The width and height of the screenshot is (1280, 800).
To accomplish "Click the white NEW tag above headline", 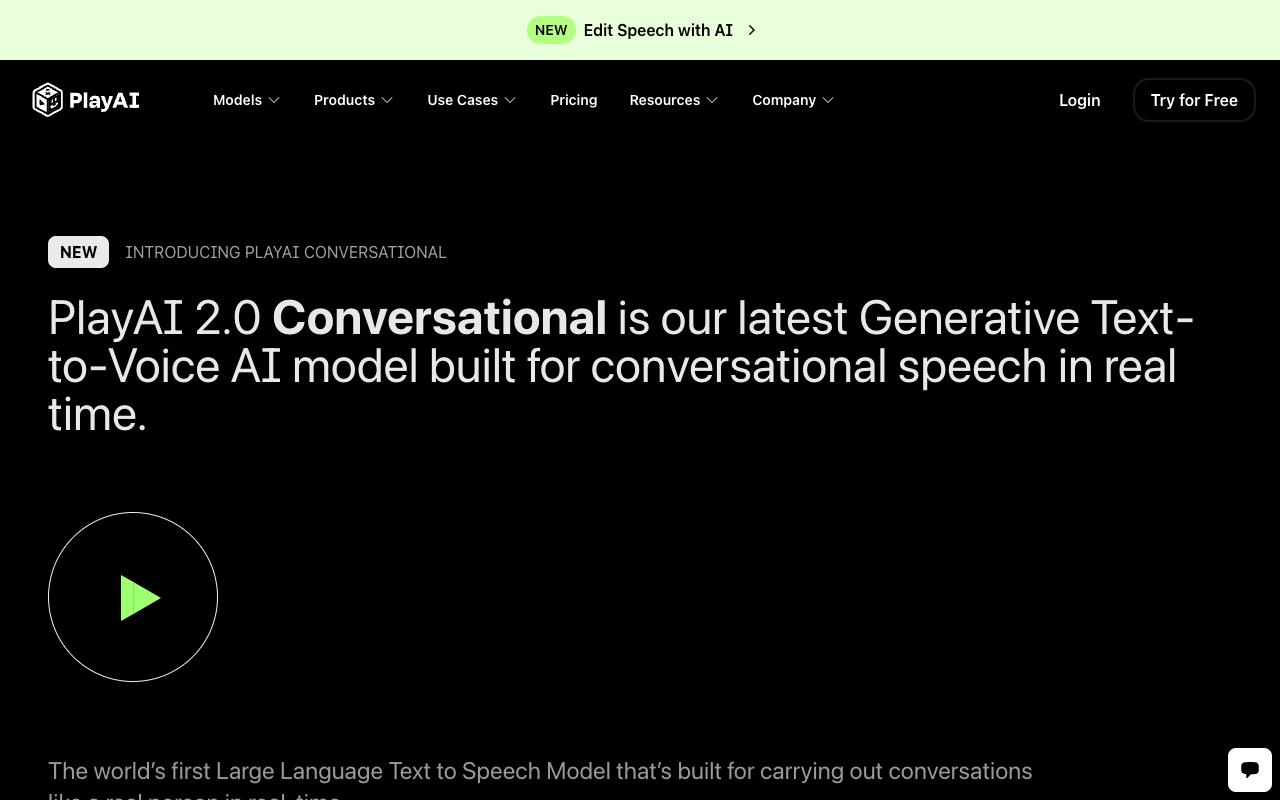I will coord(78,252).
